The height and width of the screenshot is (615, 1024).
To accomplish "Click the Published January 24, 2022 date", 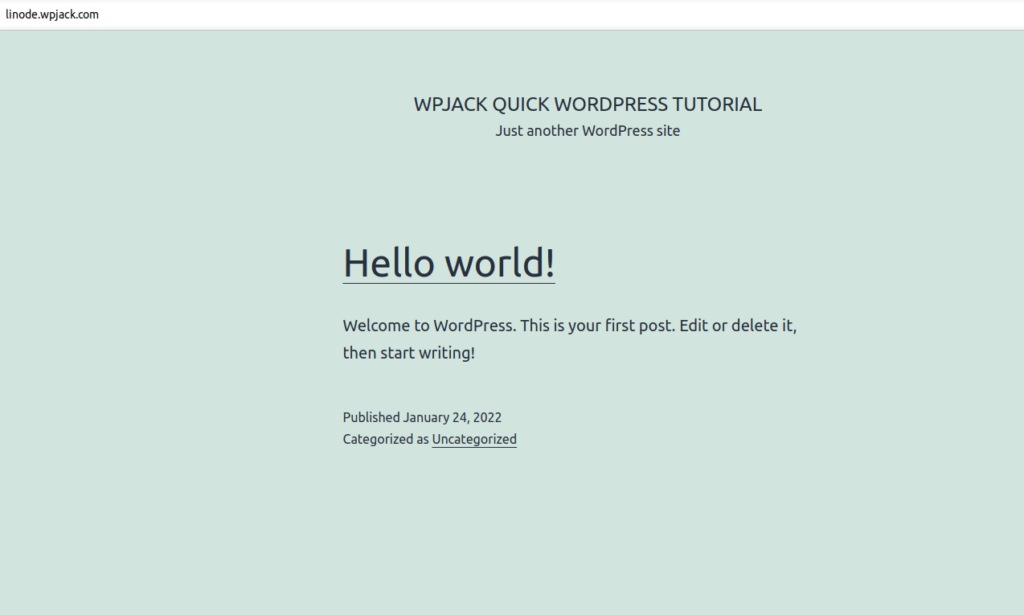I will pos(422,417).
